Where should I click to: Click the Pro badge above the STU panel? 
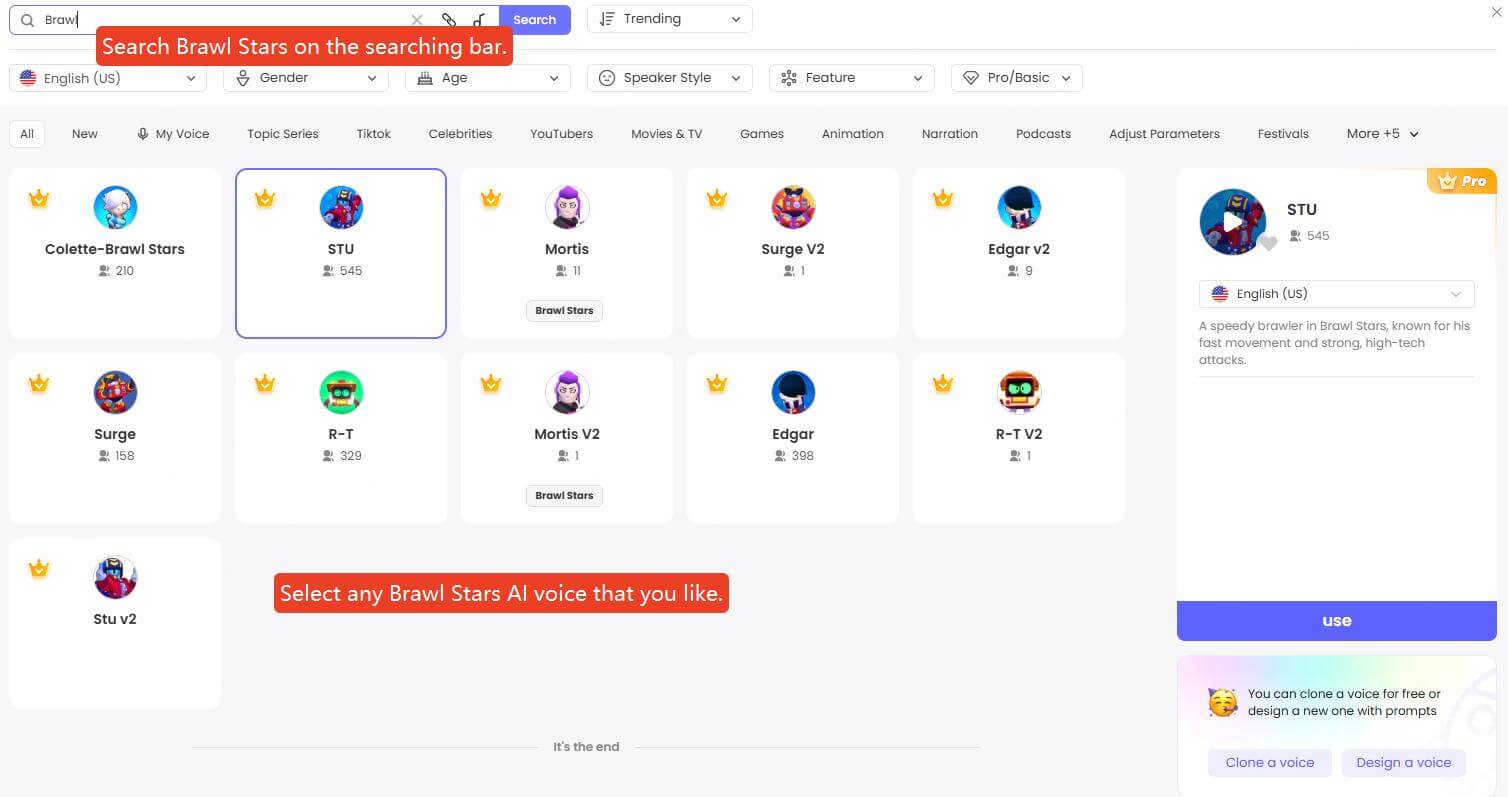(1463, 181)
